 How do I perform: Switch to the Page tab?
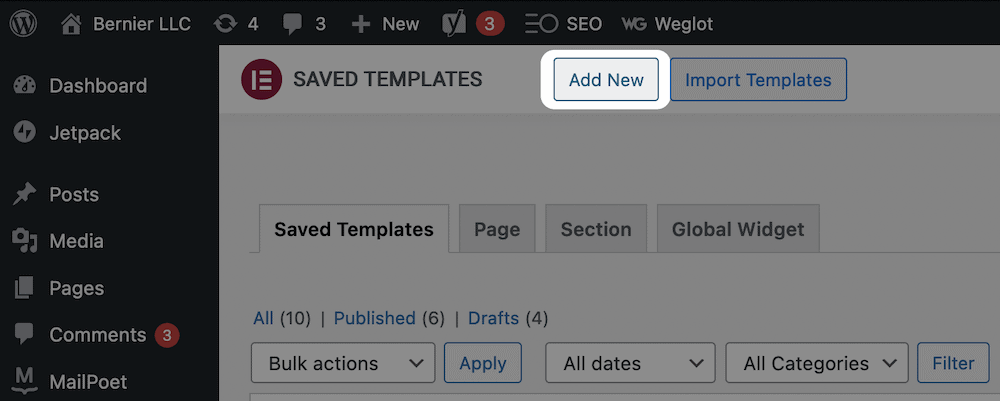point(497,229)
